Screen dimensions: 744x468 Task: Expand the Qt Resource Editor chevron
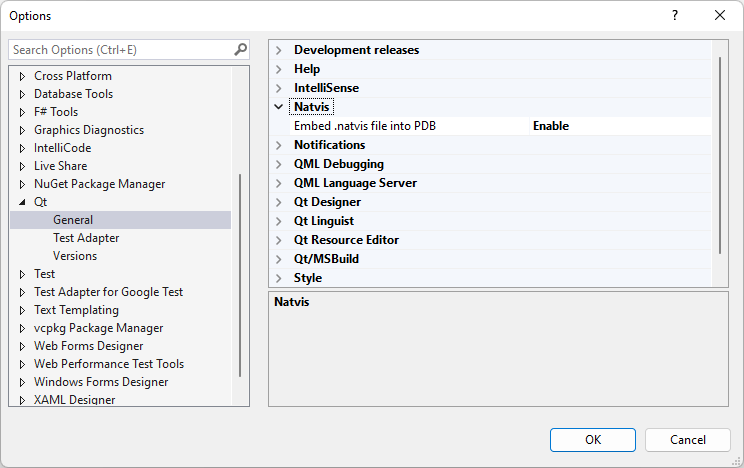pyautogui.click(x=279, y=240)
